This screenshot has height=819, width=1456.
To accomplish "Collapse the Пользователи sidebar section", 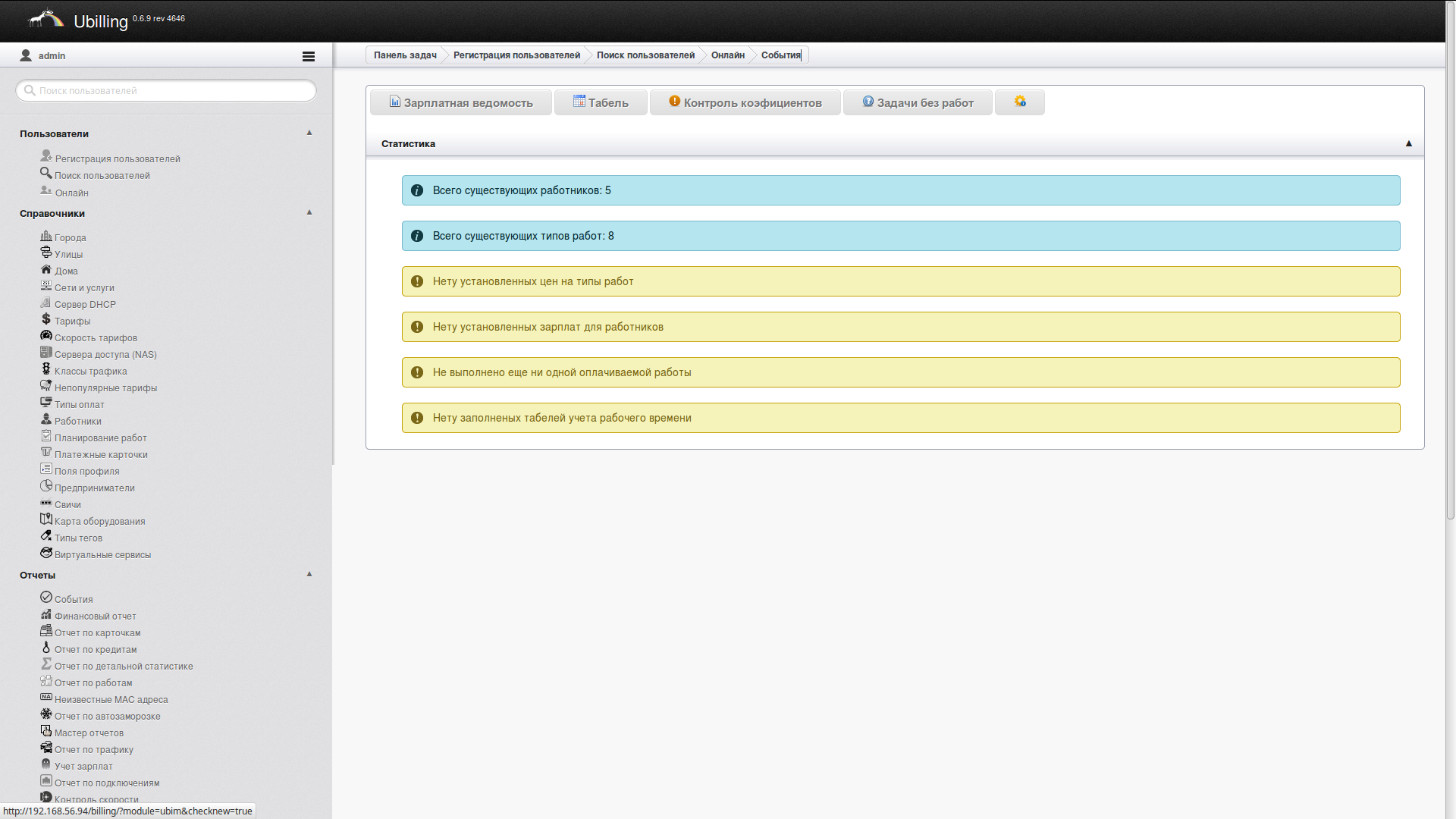I will (x=309, y=133).
